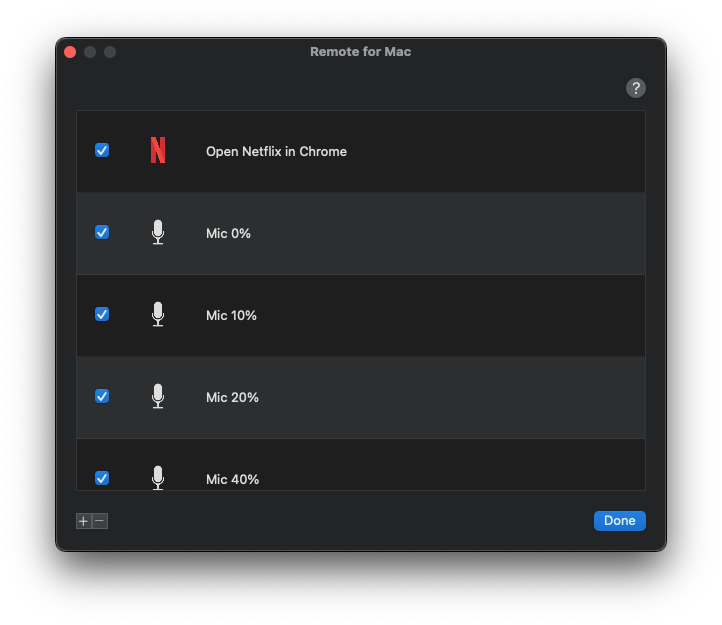722x625 pixels.
Task: Open help with the question mark button
Action: [x=636, y=88]
